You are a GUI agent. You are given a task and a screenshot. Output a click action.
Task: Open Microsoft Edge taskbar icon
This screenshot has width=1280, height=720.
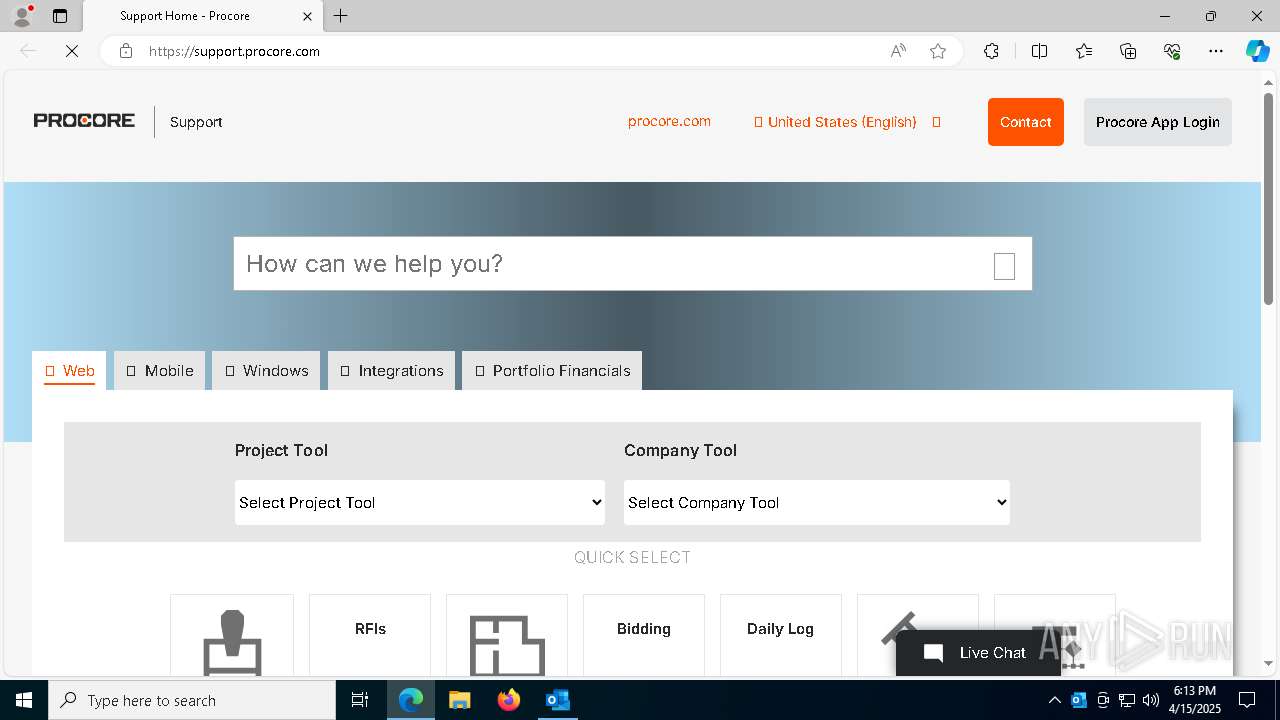pos(411,700)
